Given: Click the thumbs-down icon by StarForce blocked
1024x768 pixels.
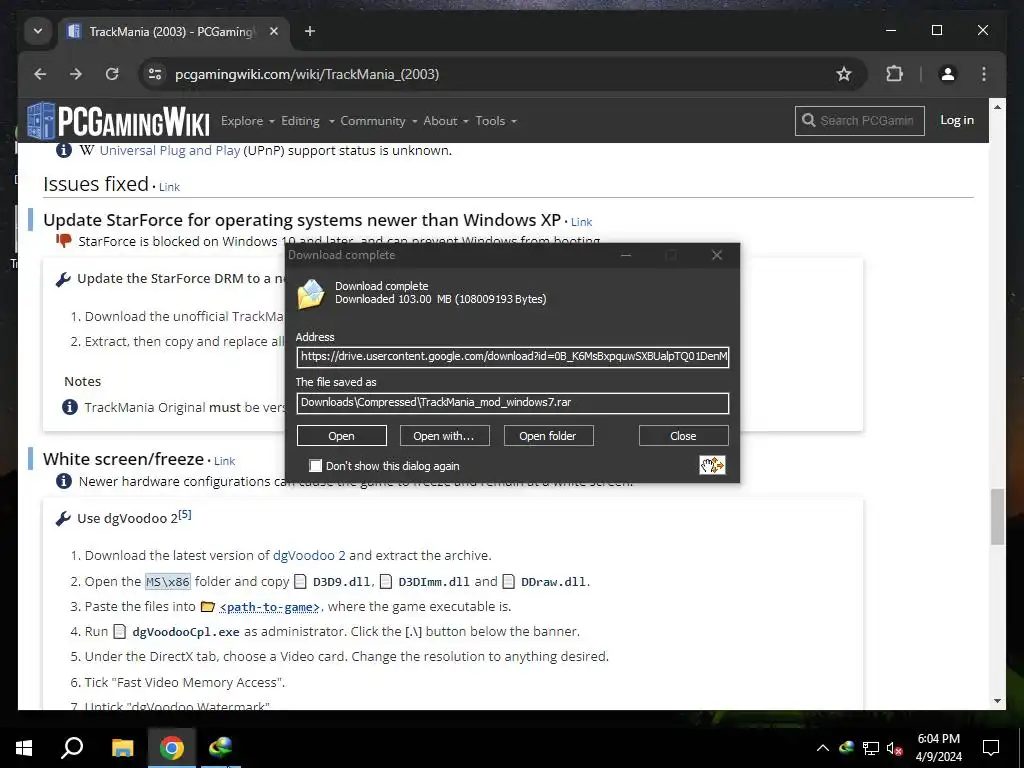Looking at the screenshot, I should [x=63, y=241].
